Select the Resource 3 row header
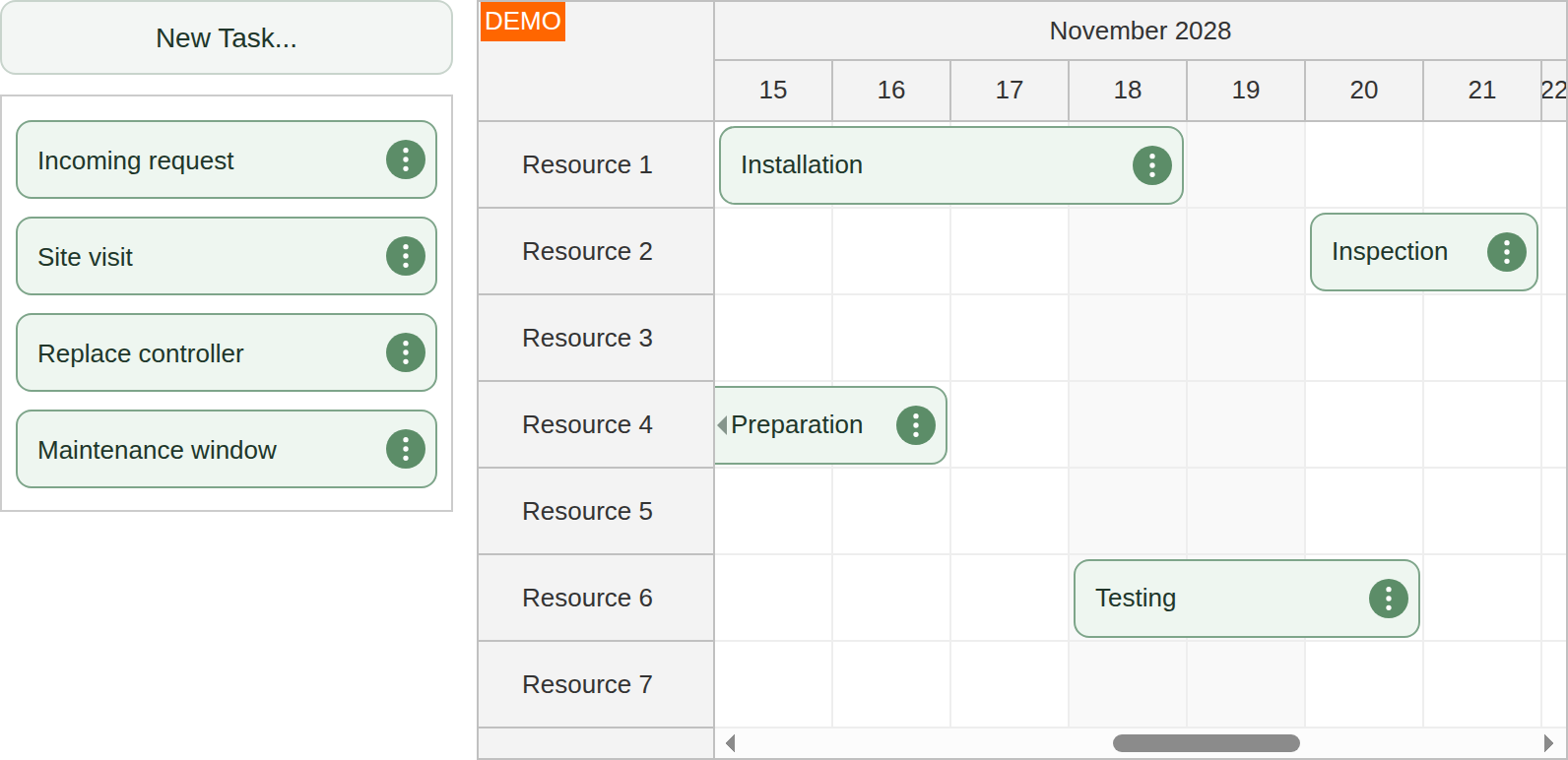The width and height of the screenshot is (1568, 760). tap(596, 339)
